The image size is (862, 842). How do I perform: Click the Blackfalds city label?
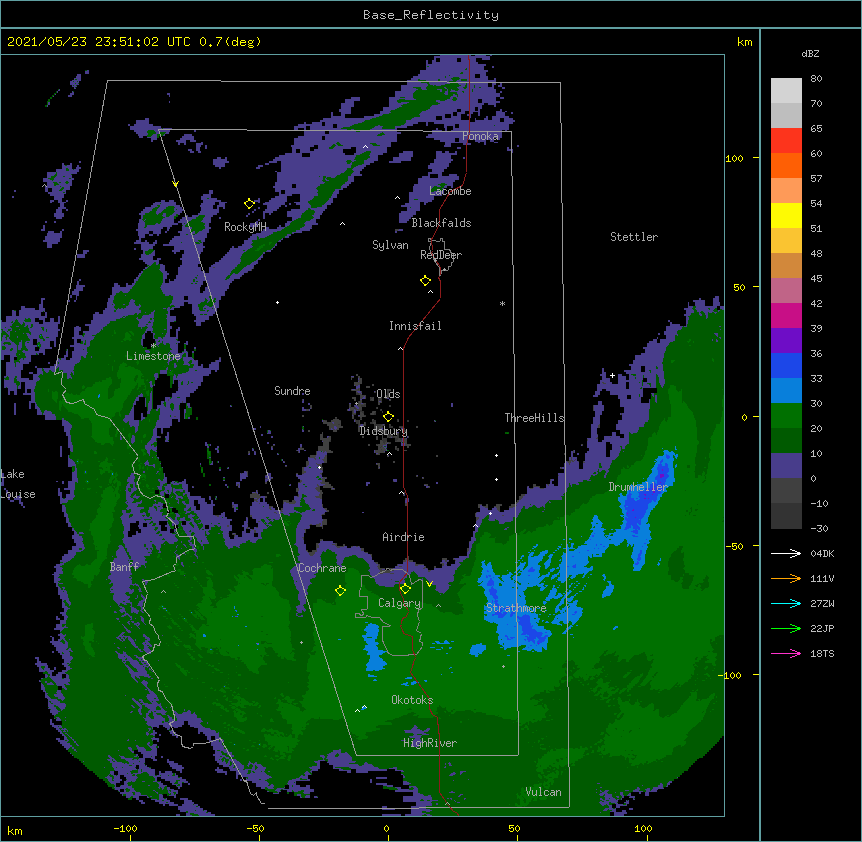pyautogui.click(x=441, y=223)
